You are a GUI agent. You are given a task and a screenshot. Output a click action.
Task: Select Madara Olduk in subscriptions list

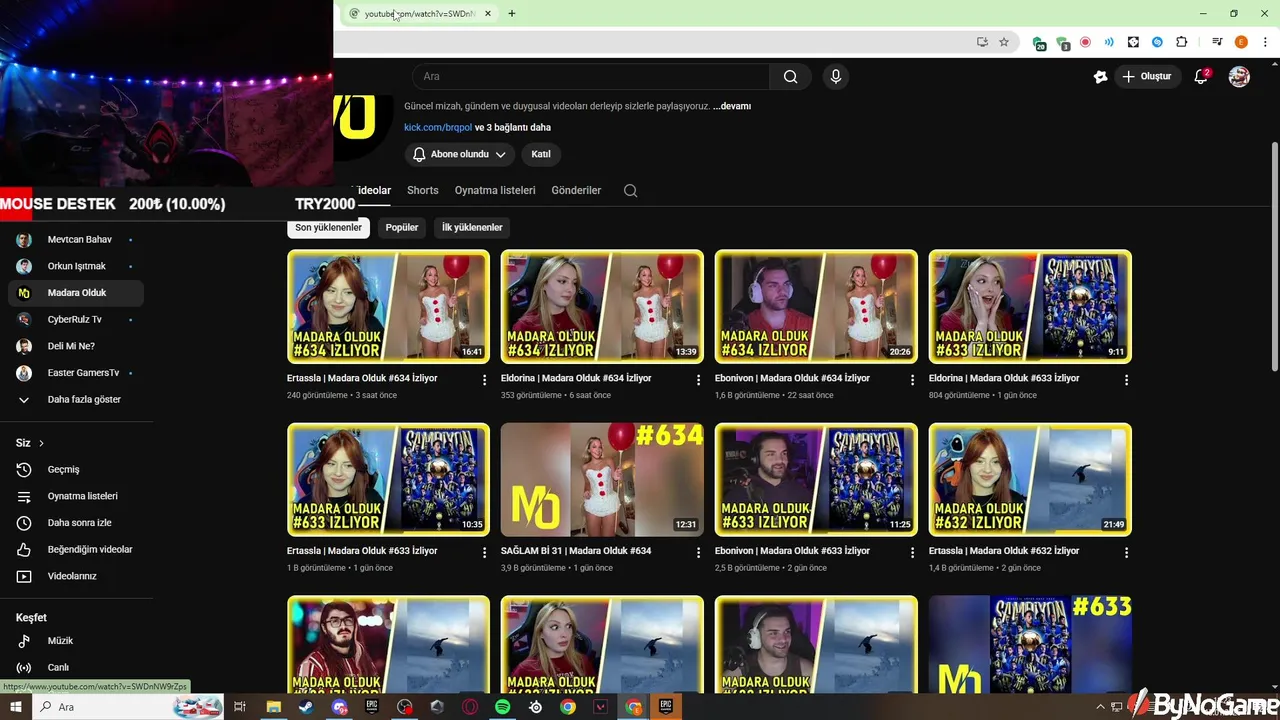pos(76,293)
